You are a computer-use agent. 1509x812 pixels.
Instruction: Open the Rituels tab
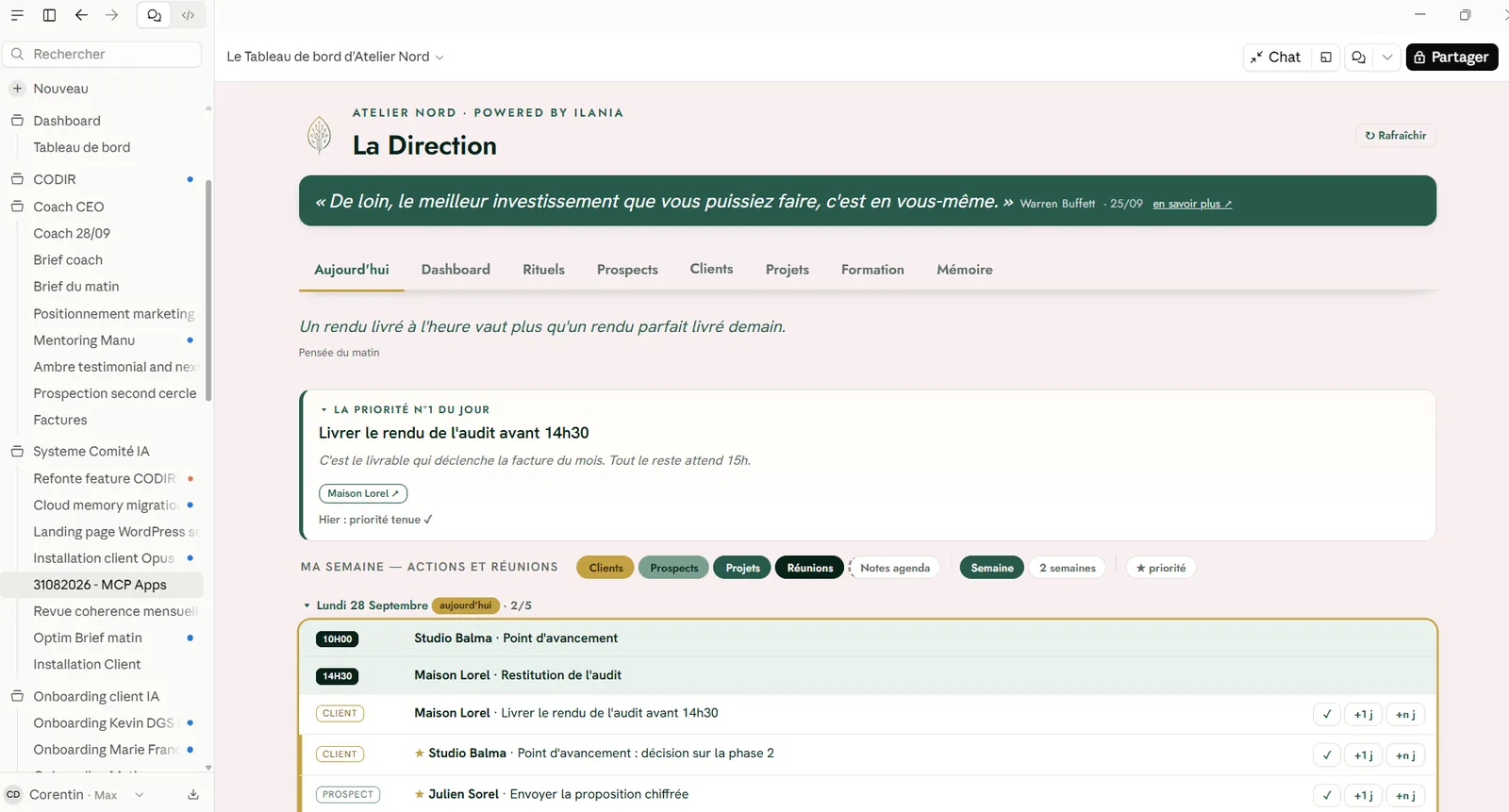click(x=543, y=270)
